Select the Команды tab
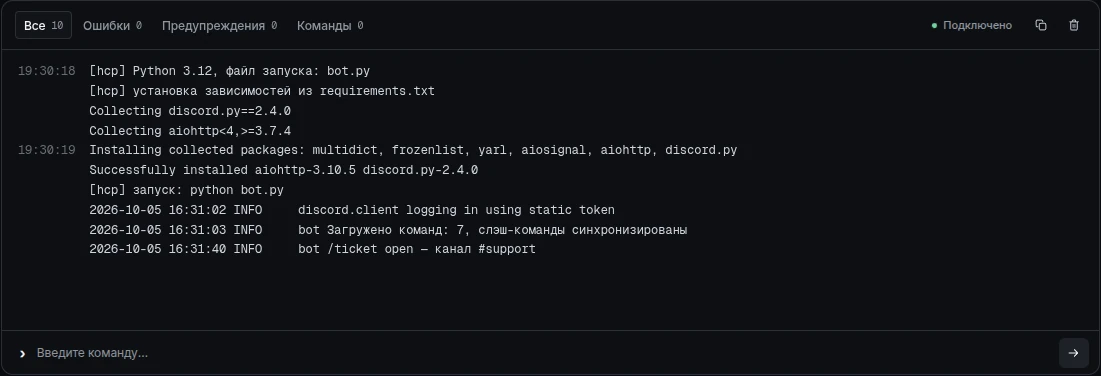This screenshot has height=376, width=1101. click(x=330, y=25)
